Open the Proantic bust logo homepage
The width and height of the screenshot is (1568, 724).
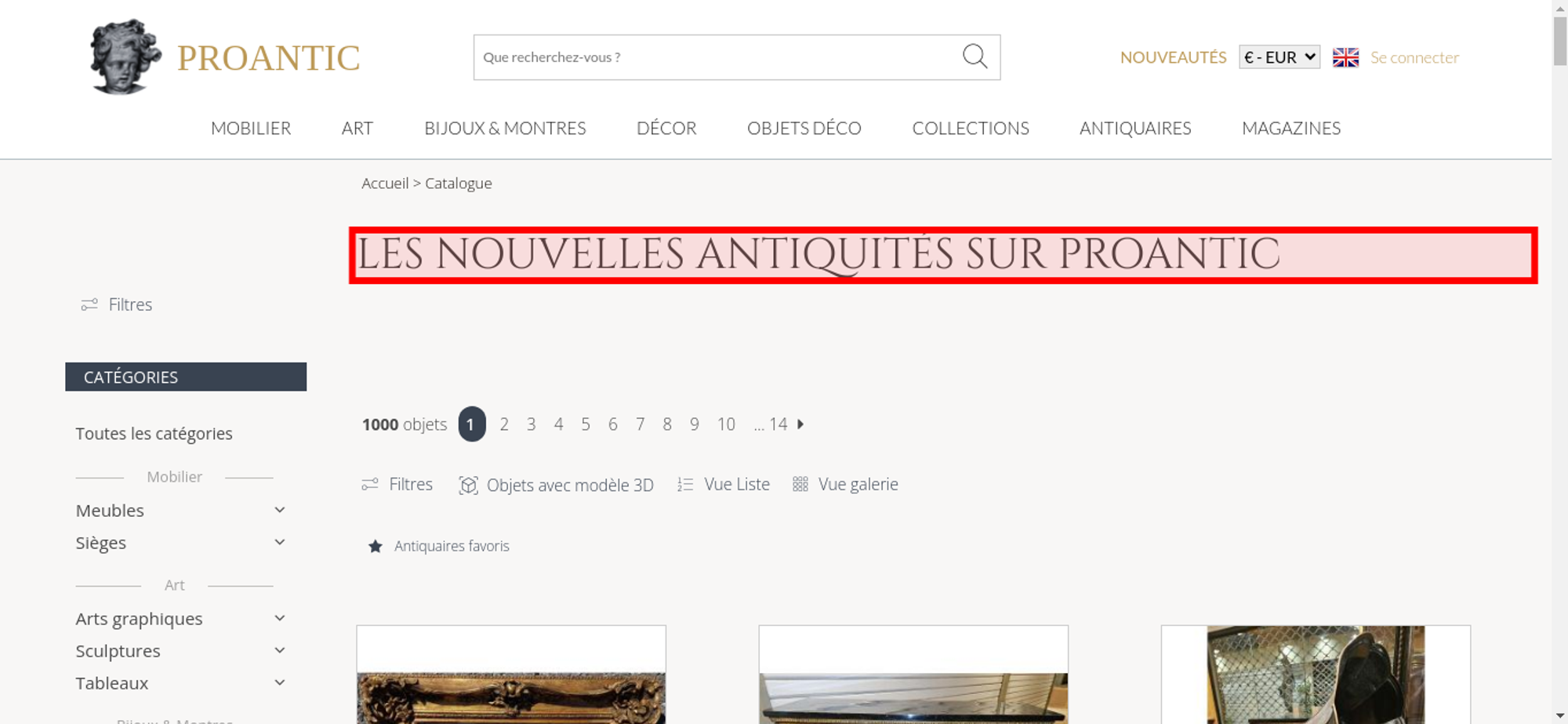point(124,56)
